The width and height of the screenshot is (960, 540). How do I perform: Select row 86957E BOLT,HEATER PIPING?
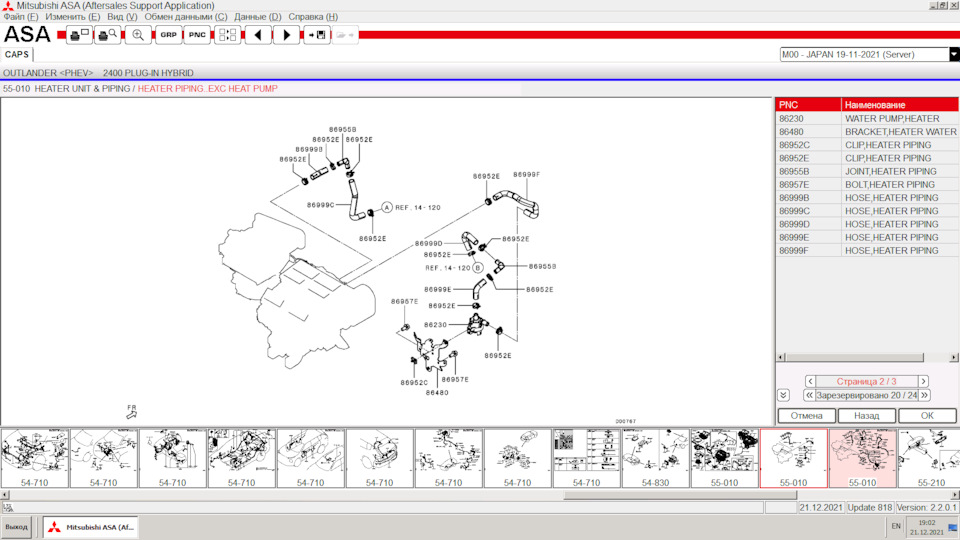(867, 184)
